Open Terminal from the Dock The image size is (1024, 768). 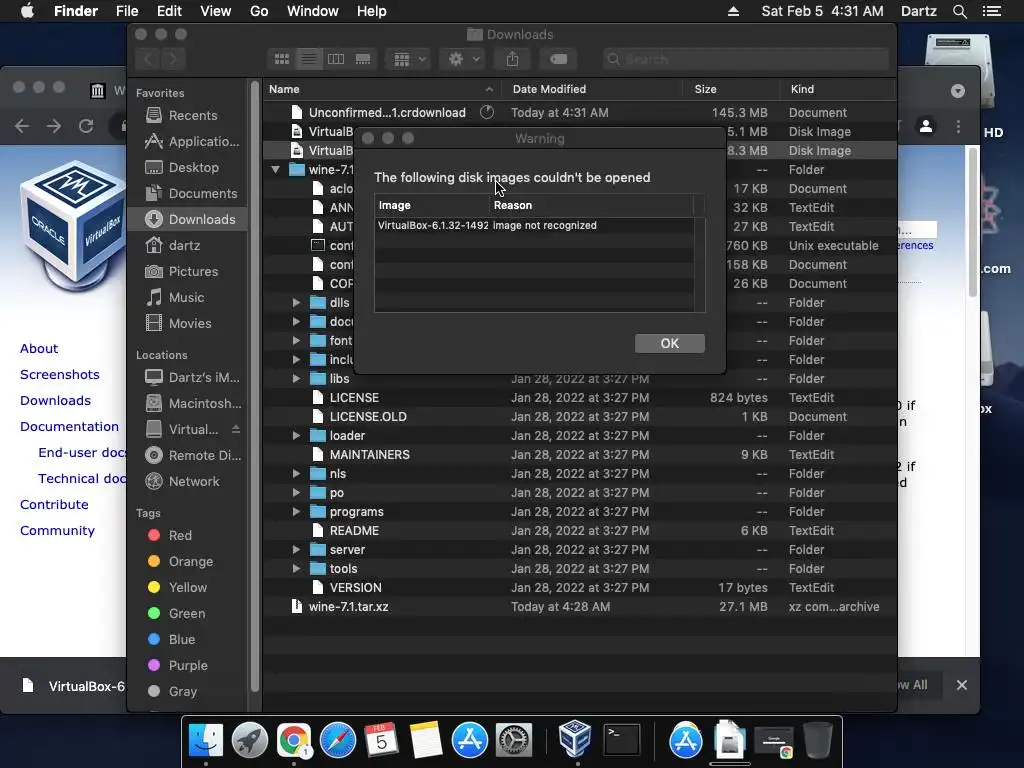point(621,741)
